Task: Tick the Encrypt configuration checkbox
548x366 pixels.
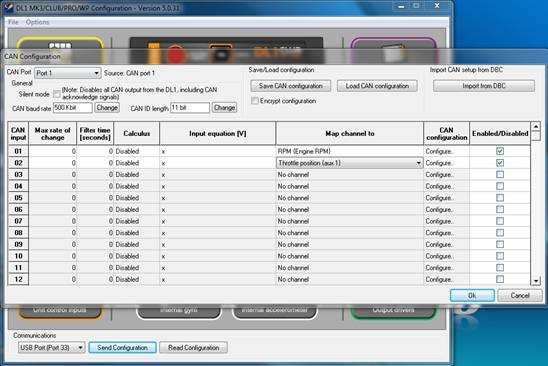Action: [x=255, y=101]
